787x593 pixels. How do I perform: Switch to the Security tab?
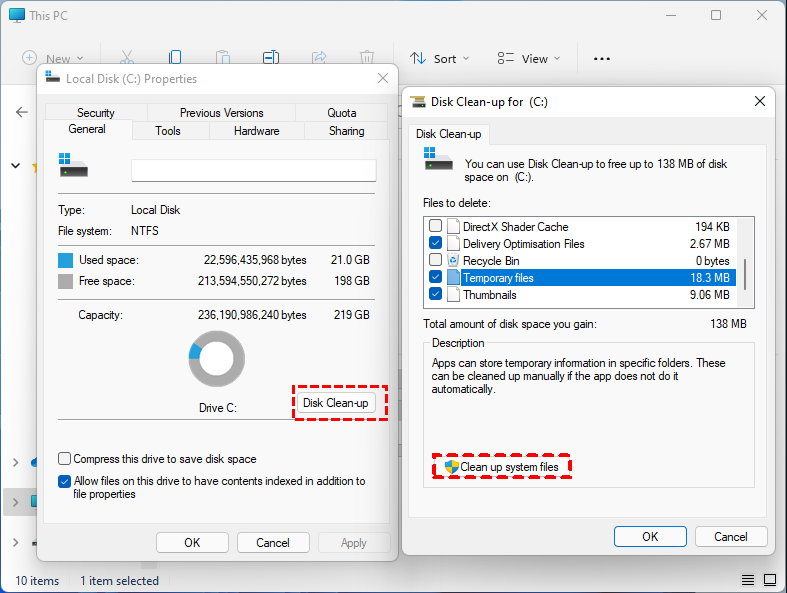[96, 112]
